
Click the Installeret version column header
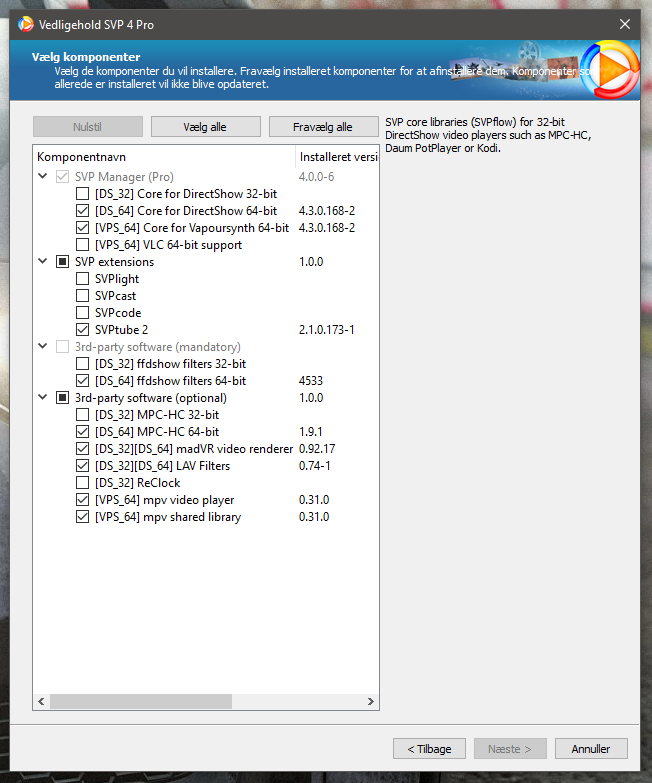point(337,157)
